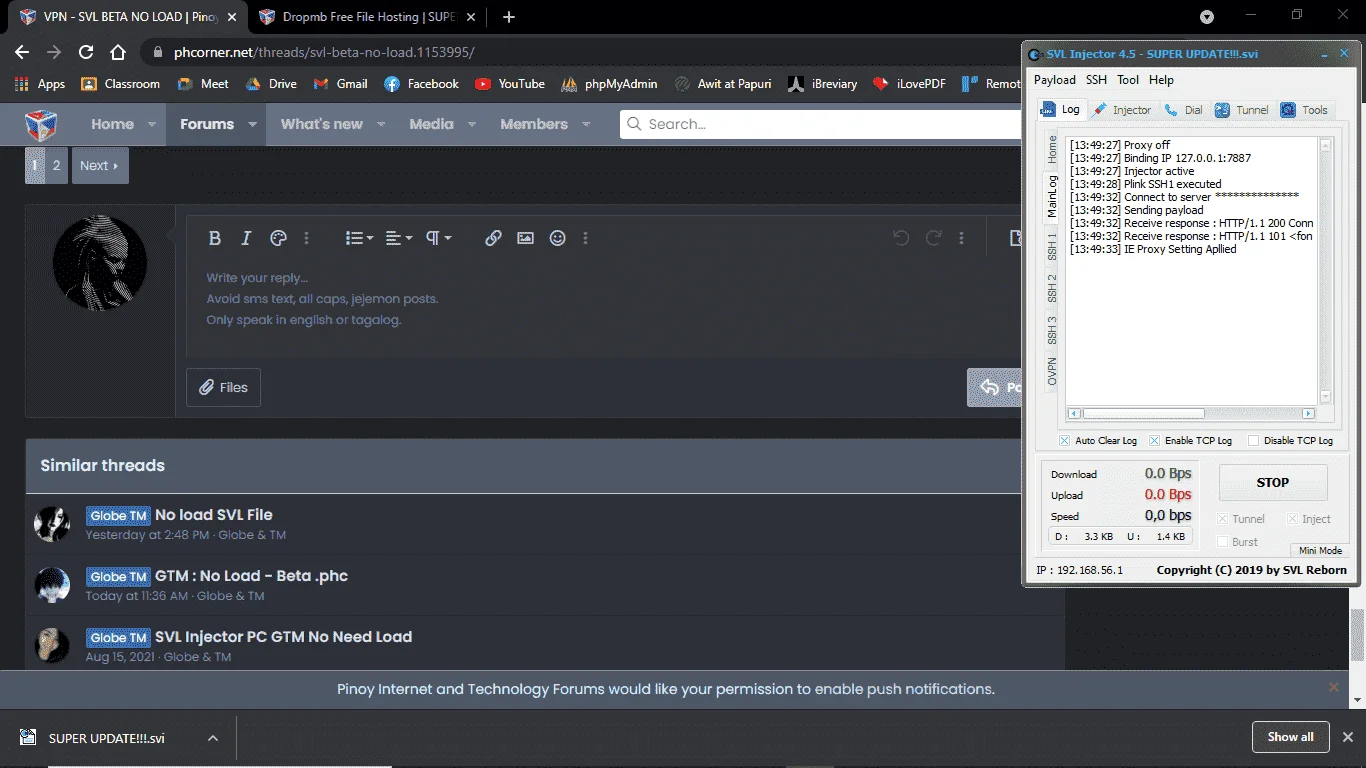This screenshot has width=1366, height=768.
Task: Click the STOP button in SVL Injector
Action: pyautogui.click(x=1273, y=482)
